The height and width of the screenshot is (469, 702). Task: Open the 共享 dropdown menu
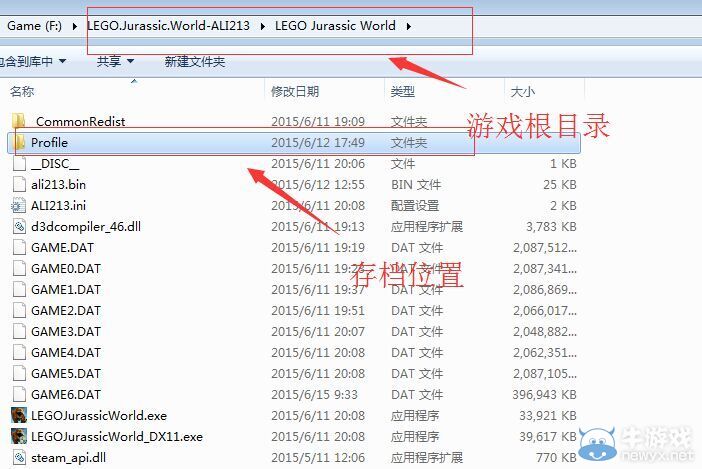tap(116, 61)
